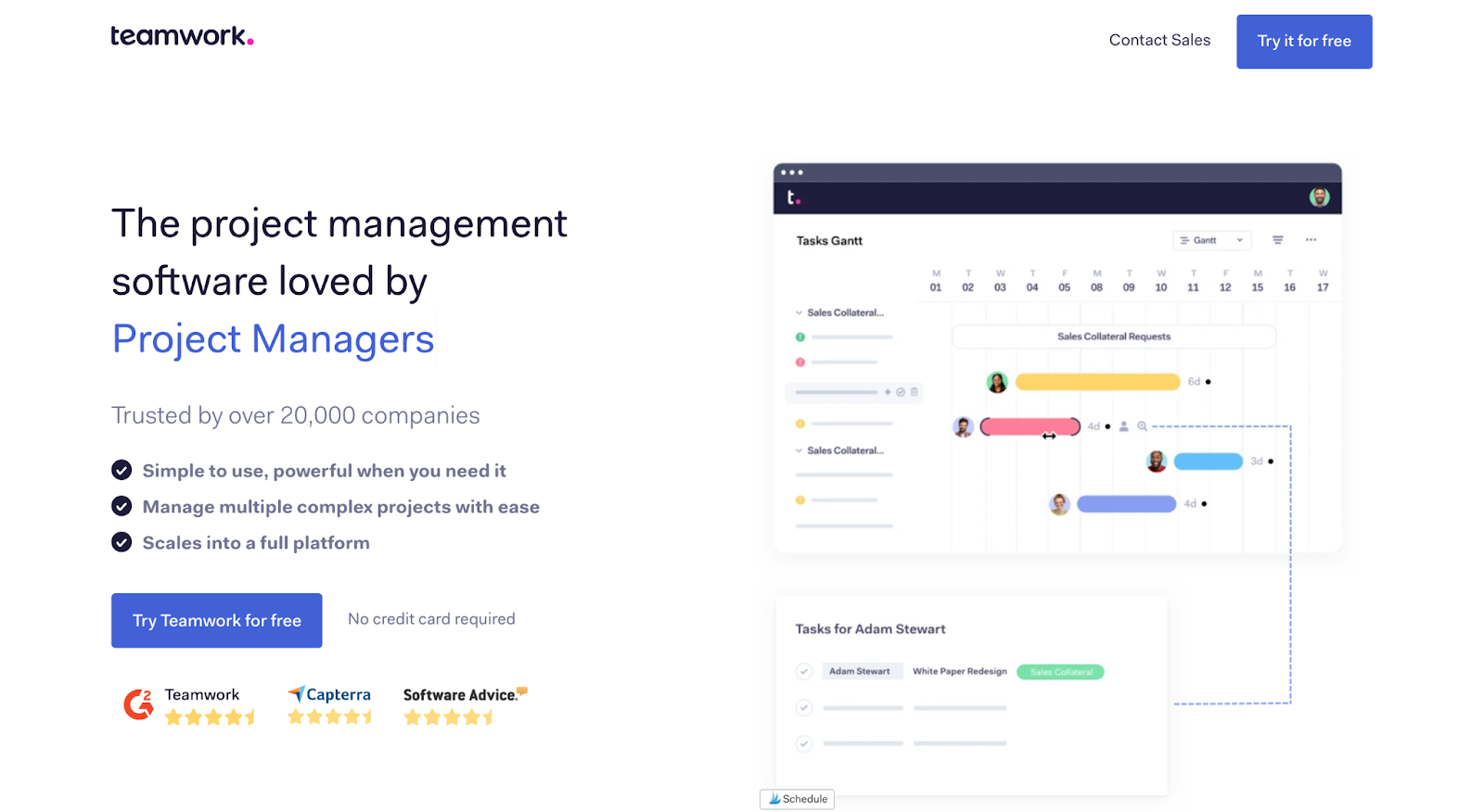Select the red 4d Gantt bar
Viewport: 1484px width, 812px height.
pos(1030,426)
